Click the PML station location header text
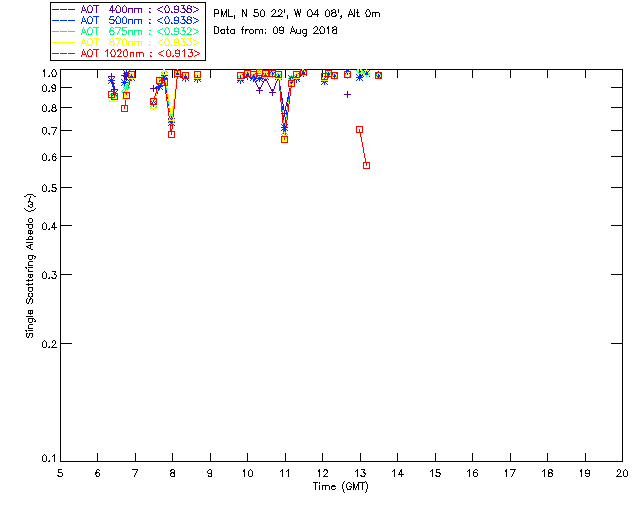The height and width of the screenshot is (512, 640). point(297,14)
